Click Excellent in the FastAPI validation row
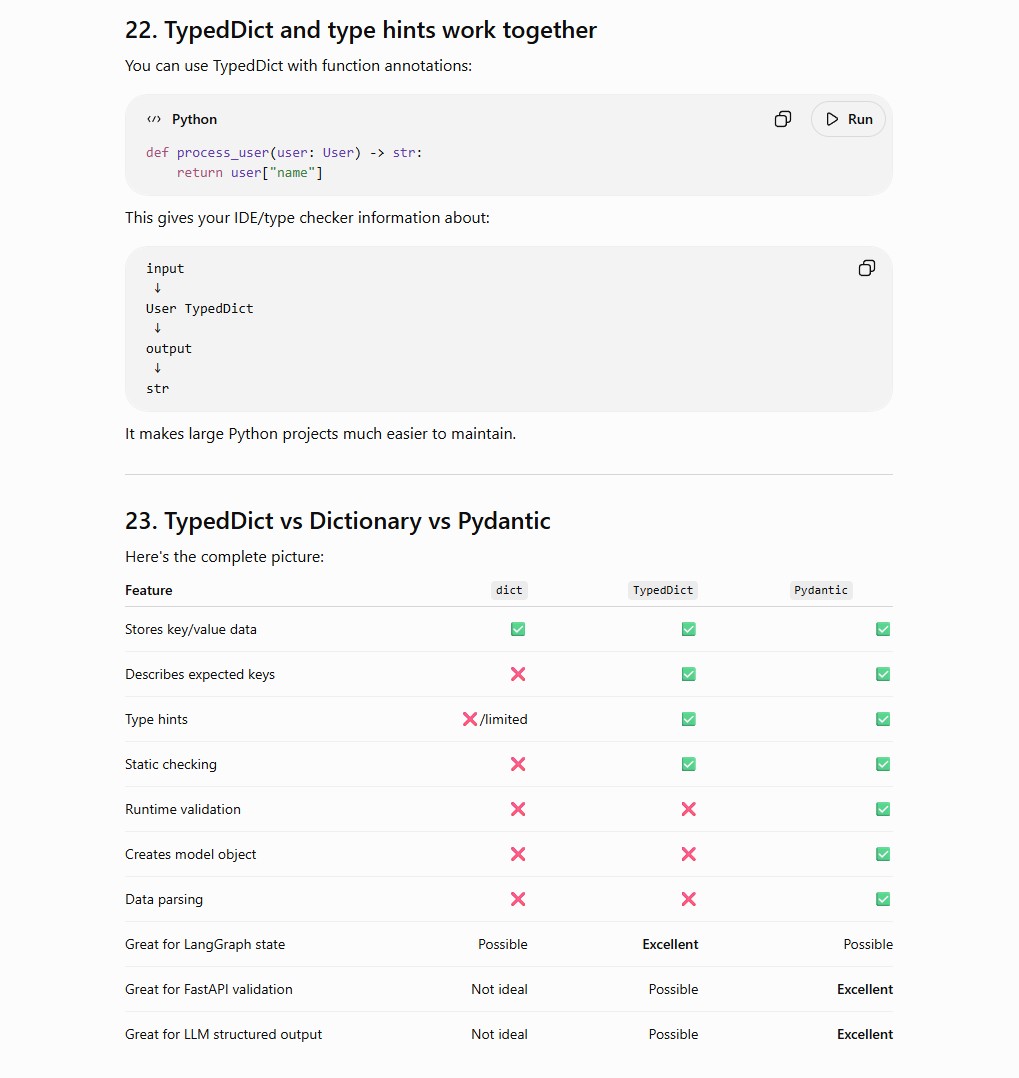The image size is (1019, 1078). point(865,989)
